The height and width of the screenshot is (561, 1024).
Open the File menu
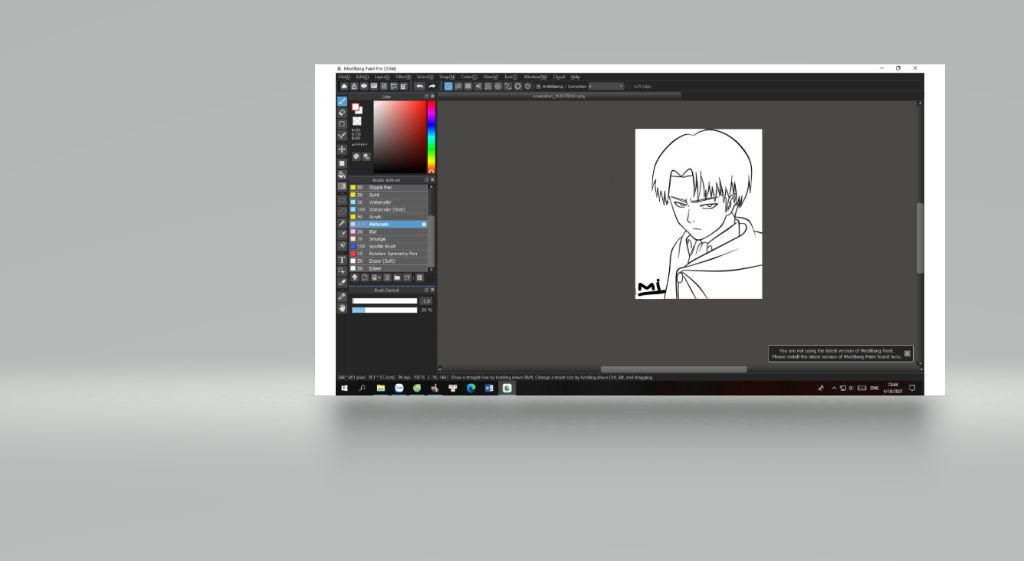344,77
